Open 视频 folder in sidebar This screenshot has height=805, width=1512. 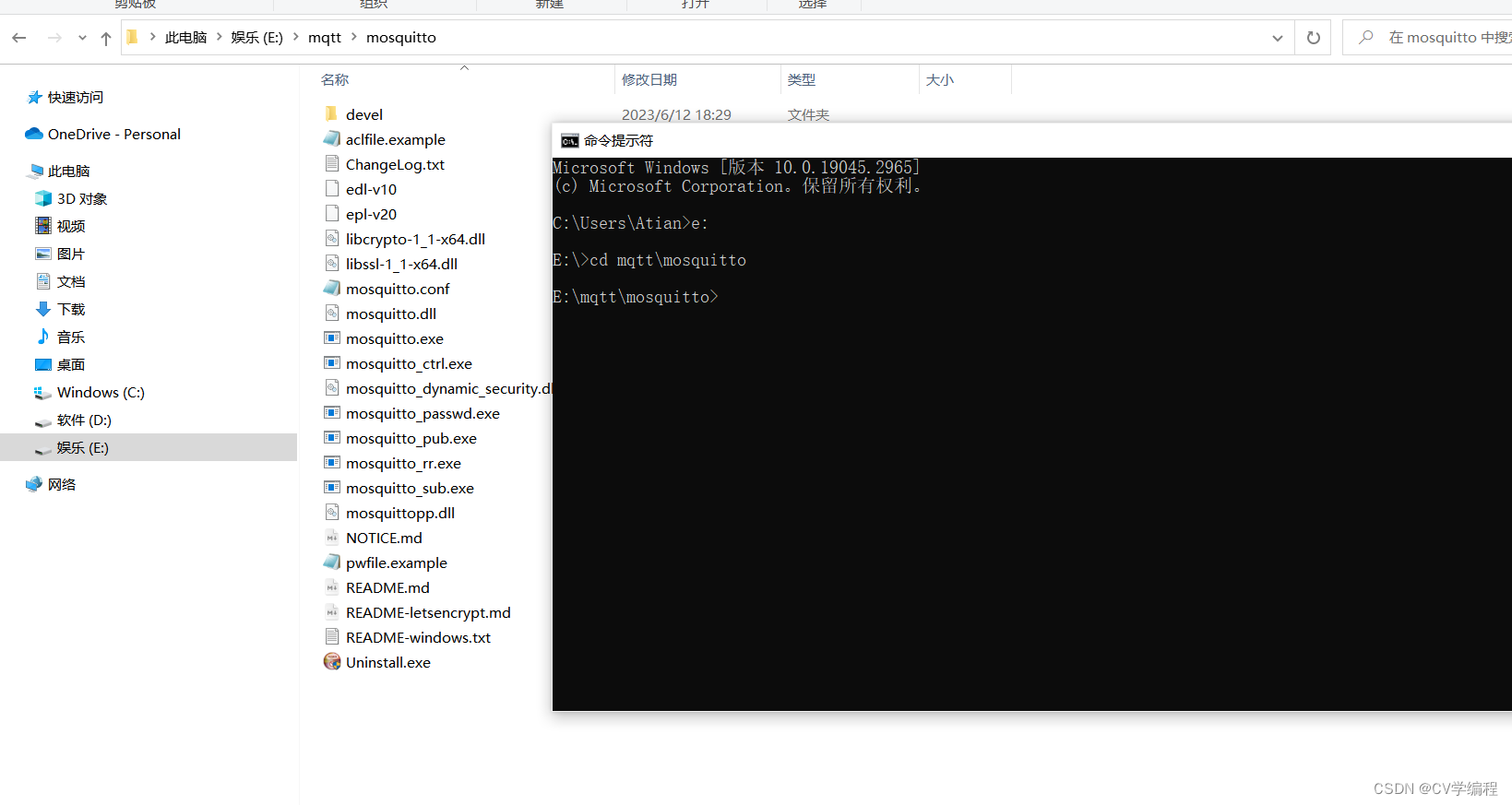coord(71,227)
